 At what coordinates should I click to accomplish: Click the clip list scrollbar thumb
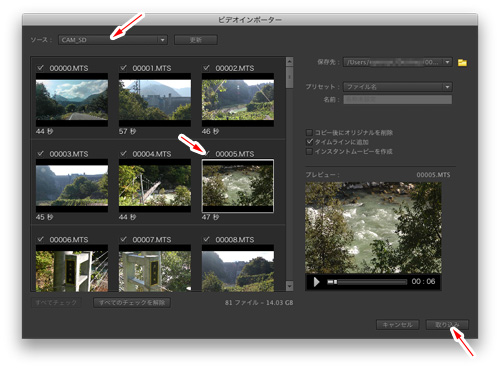click(289, 77)
